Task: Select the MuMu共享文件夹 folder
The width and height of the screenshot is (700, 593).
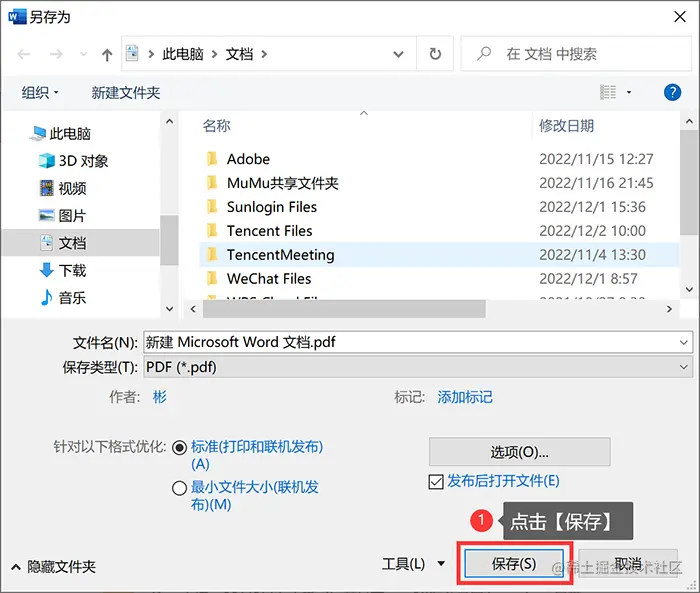Action: click(x=439, y=183)
